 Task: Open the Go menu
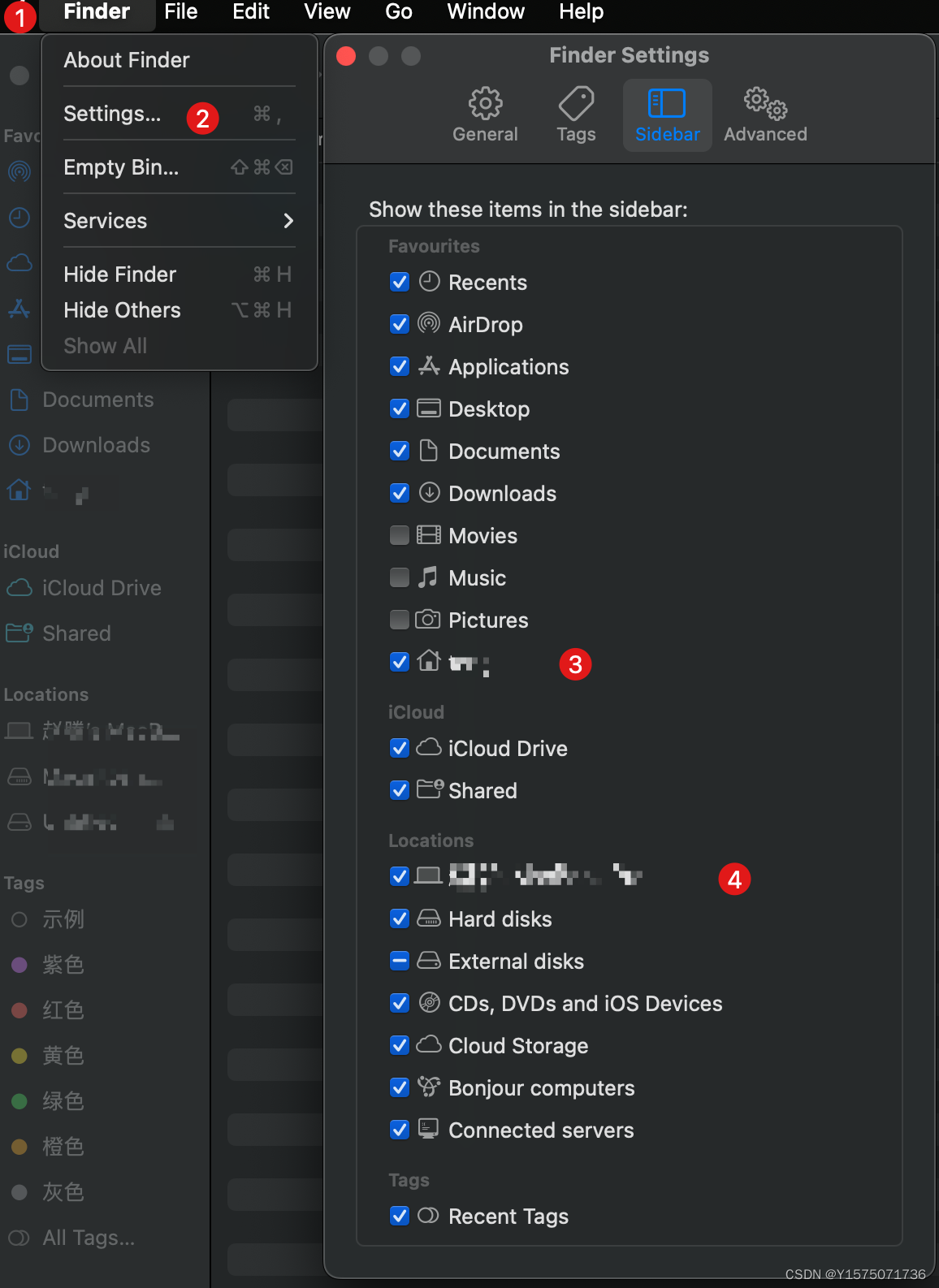pos(399,11)
